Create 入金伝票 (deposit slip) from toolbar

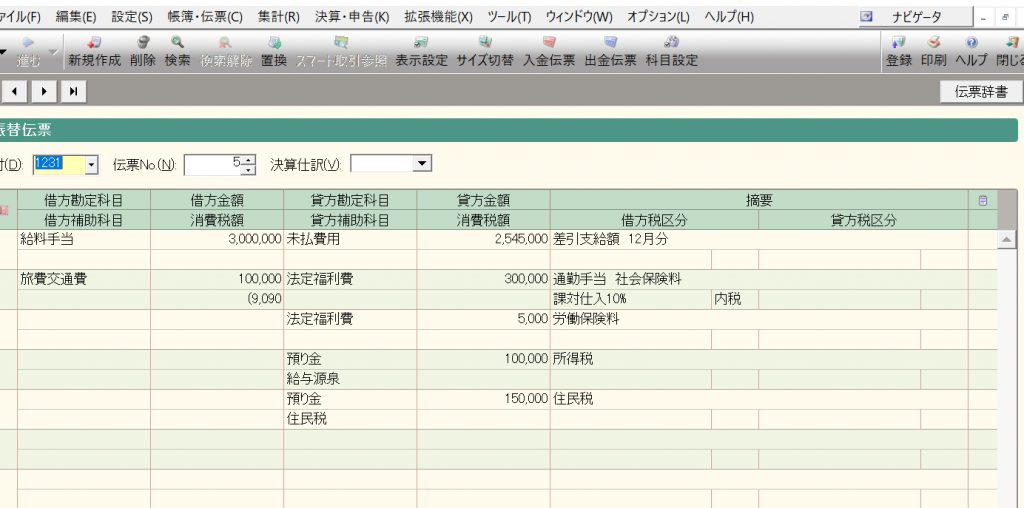point(549,51)
